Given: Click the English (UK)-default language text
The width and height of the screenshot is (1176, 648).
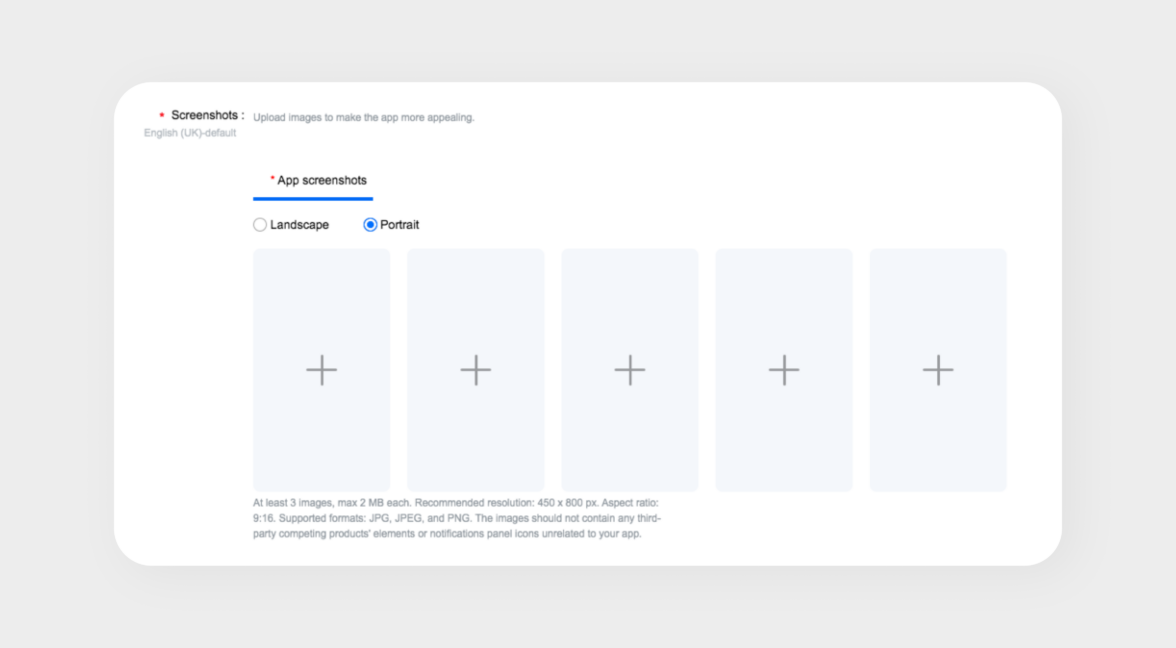Looking at the screenshot, I should point(190,133).
